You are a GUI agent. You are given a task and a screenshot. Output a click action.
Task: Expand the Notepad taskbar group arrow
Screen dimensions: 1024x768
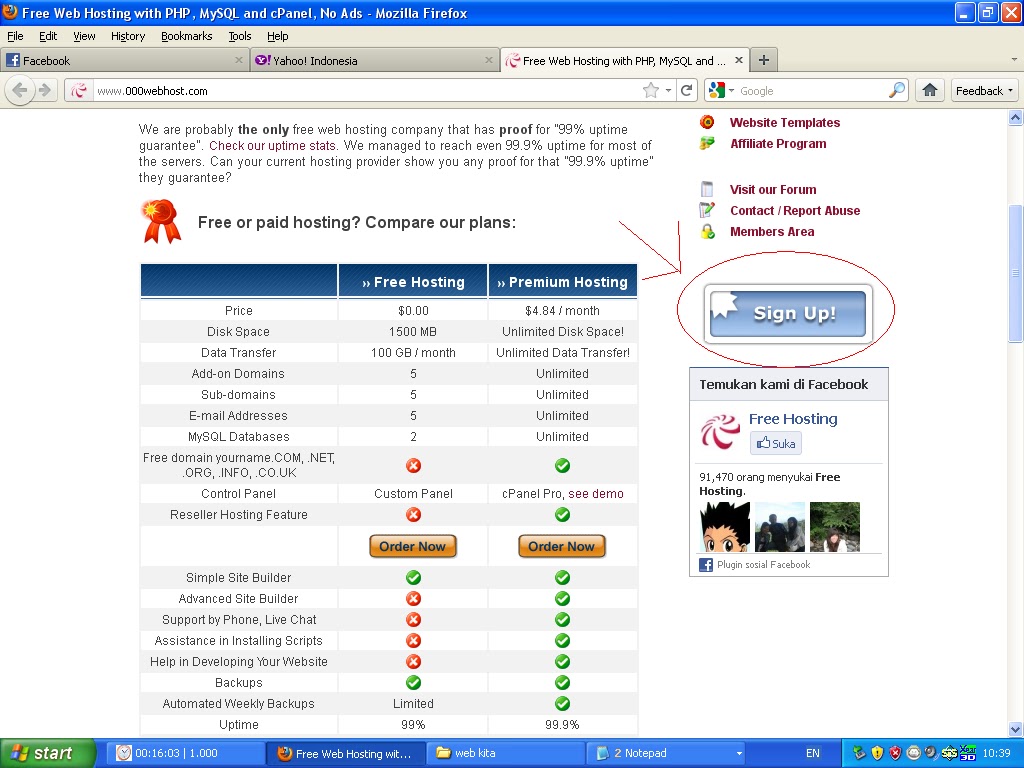coord(739,753)
